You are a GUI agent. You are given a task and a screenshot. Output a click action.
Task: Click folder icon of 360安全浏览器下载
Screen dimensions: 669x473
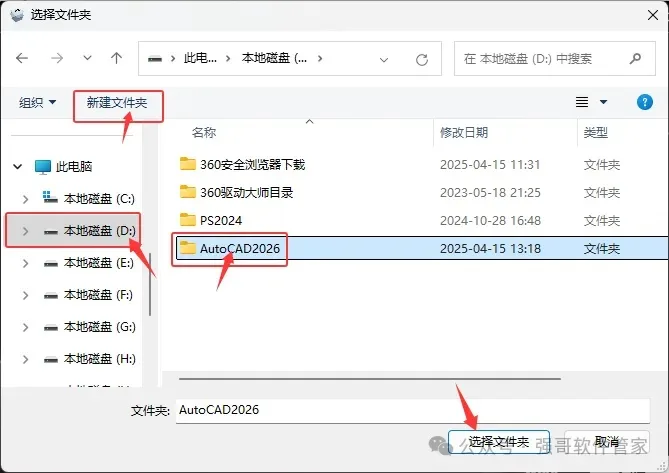pyautogui.click(x=188, y=164)
